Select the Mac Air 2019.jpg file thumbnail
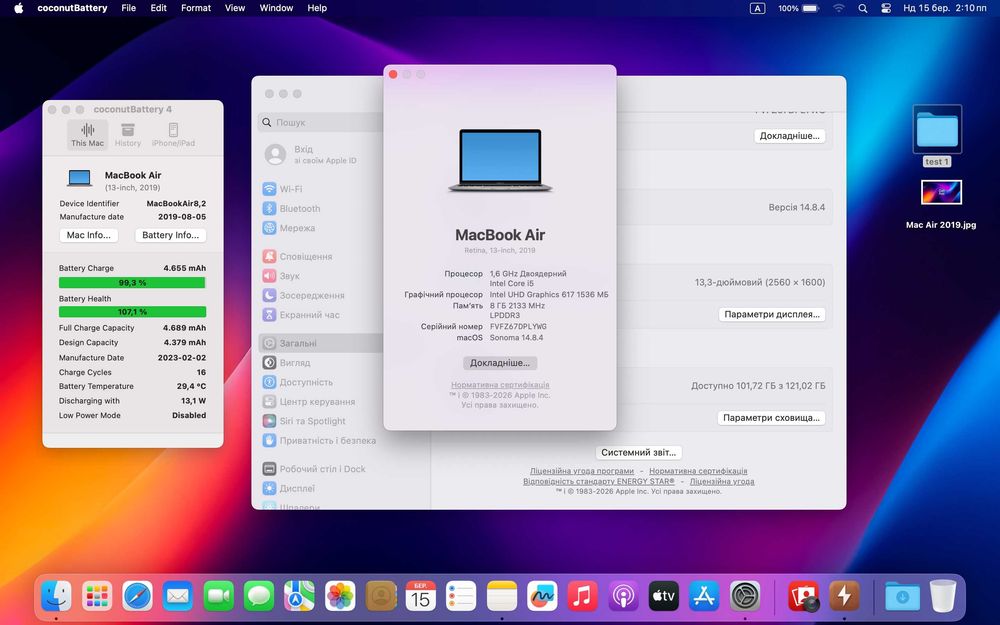1000x625 pixels. tap(941, 192)
